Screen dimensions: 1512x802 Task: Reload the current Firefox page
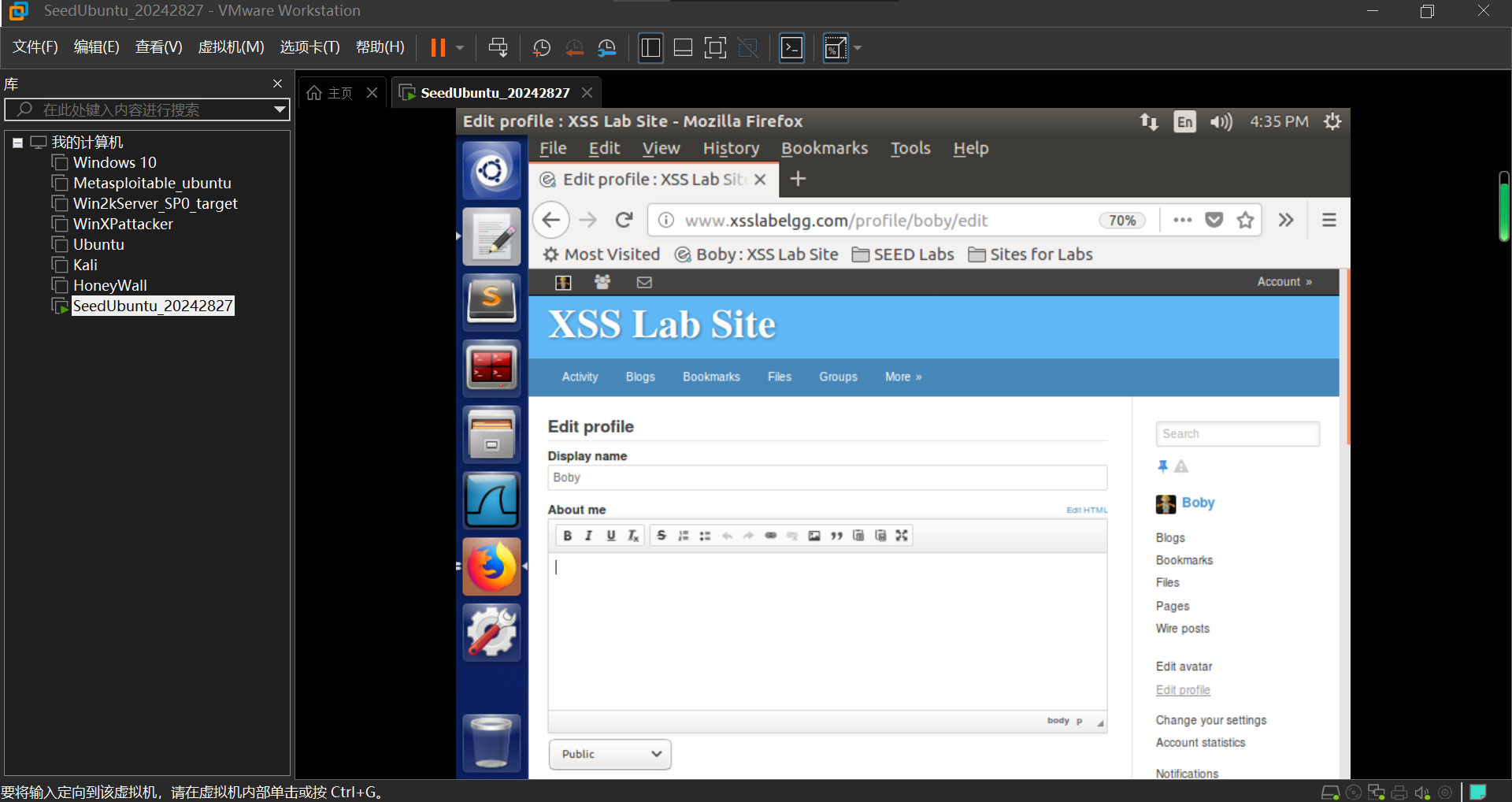point(624,220)
